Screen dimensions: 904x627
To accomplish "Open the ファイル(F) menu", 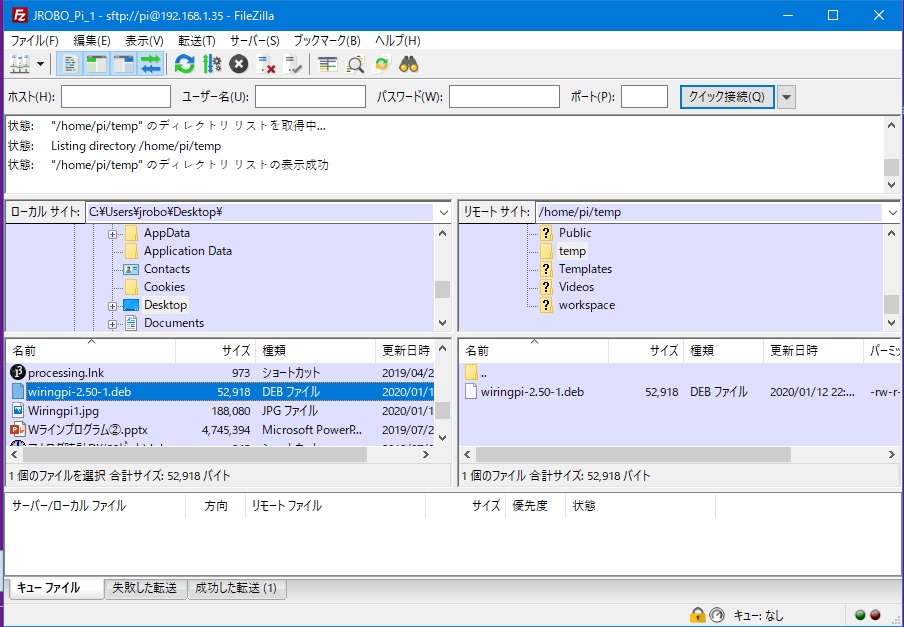I will (35, 40).
